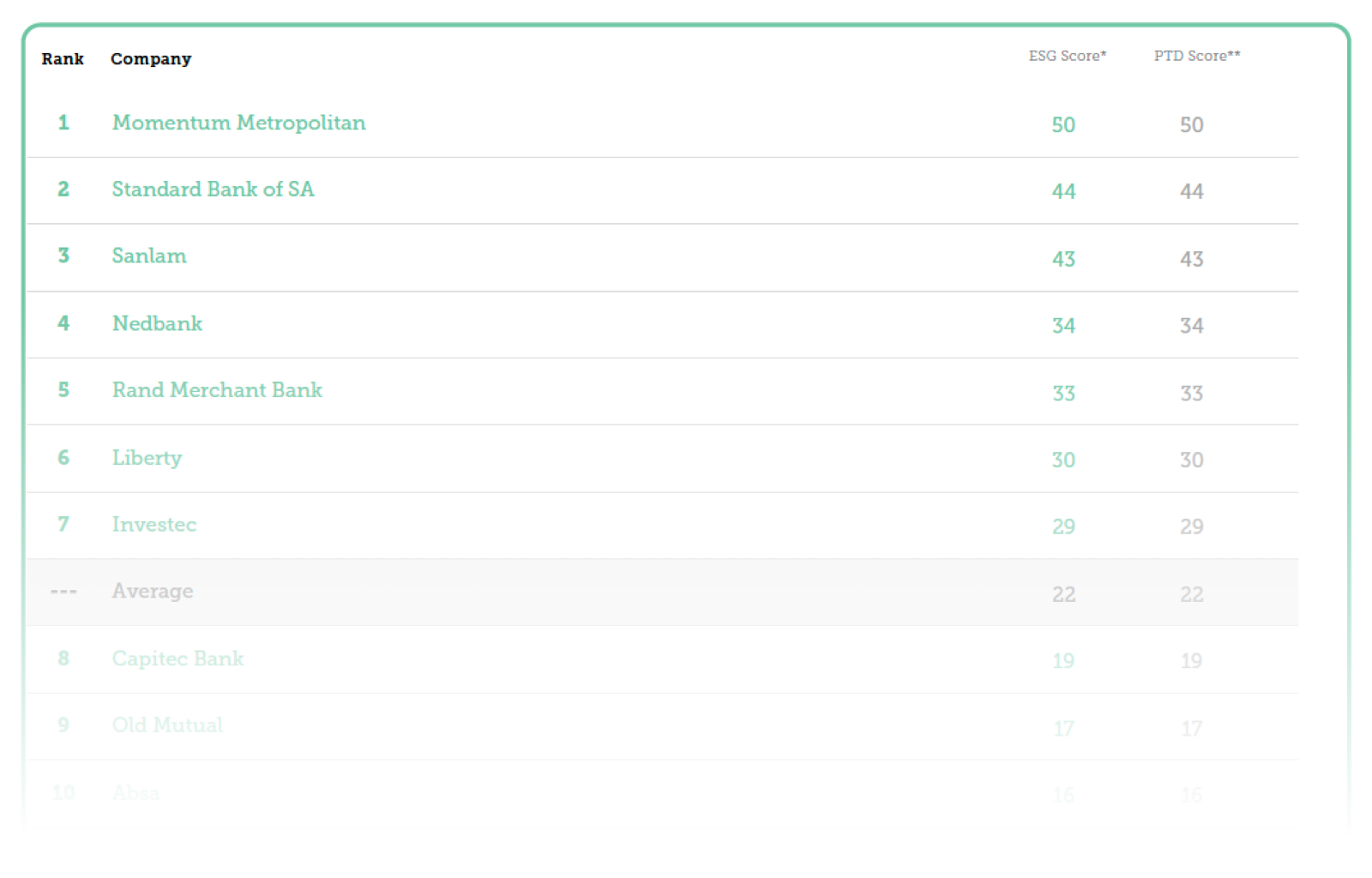Click Average PTD score 22
The image size is (1372, 878).
point(1192,594)
